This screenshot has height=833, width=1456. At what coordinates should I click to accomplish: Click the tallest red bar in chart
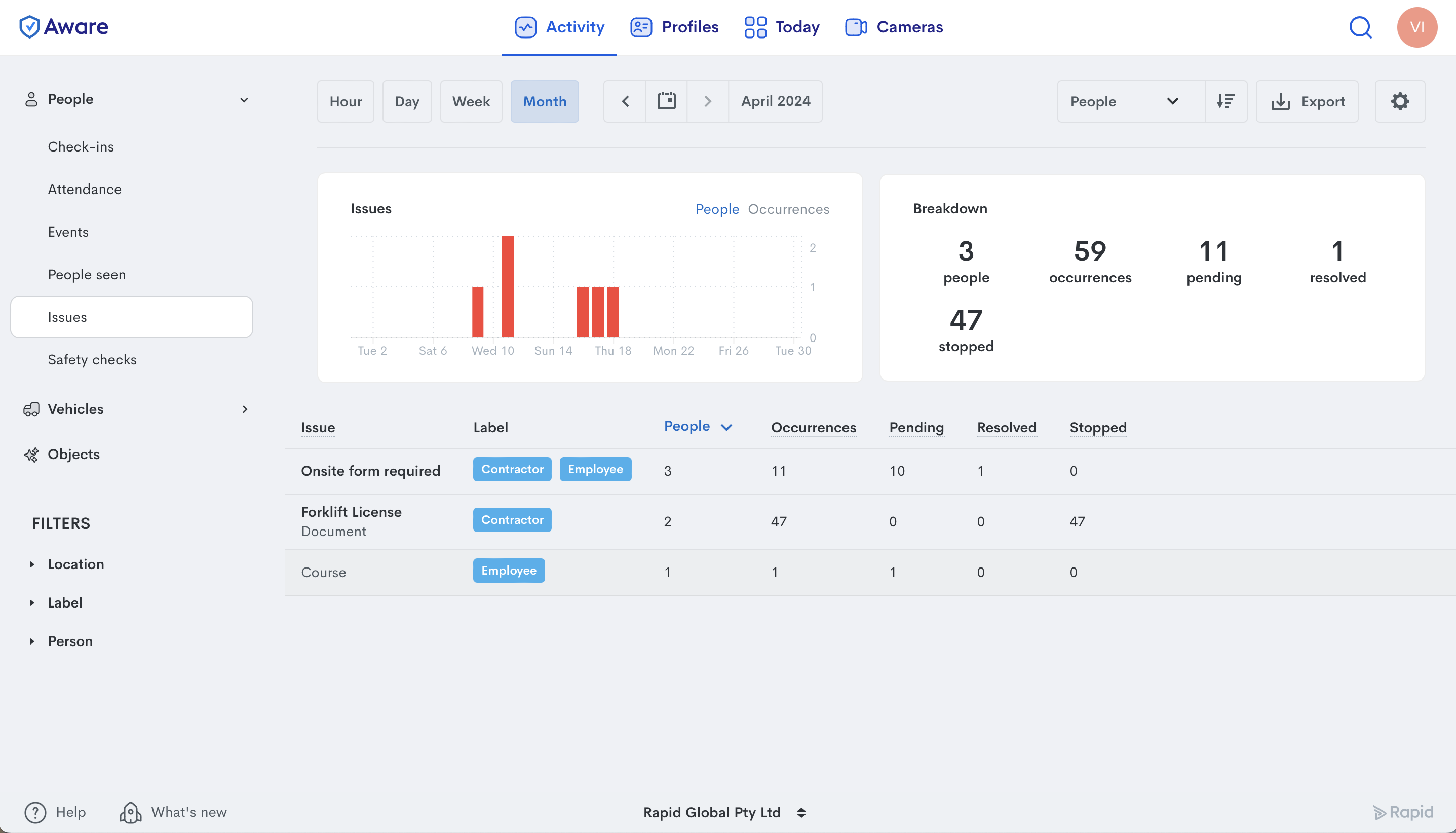coord(507,286)
